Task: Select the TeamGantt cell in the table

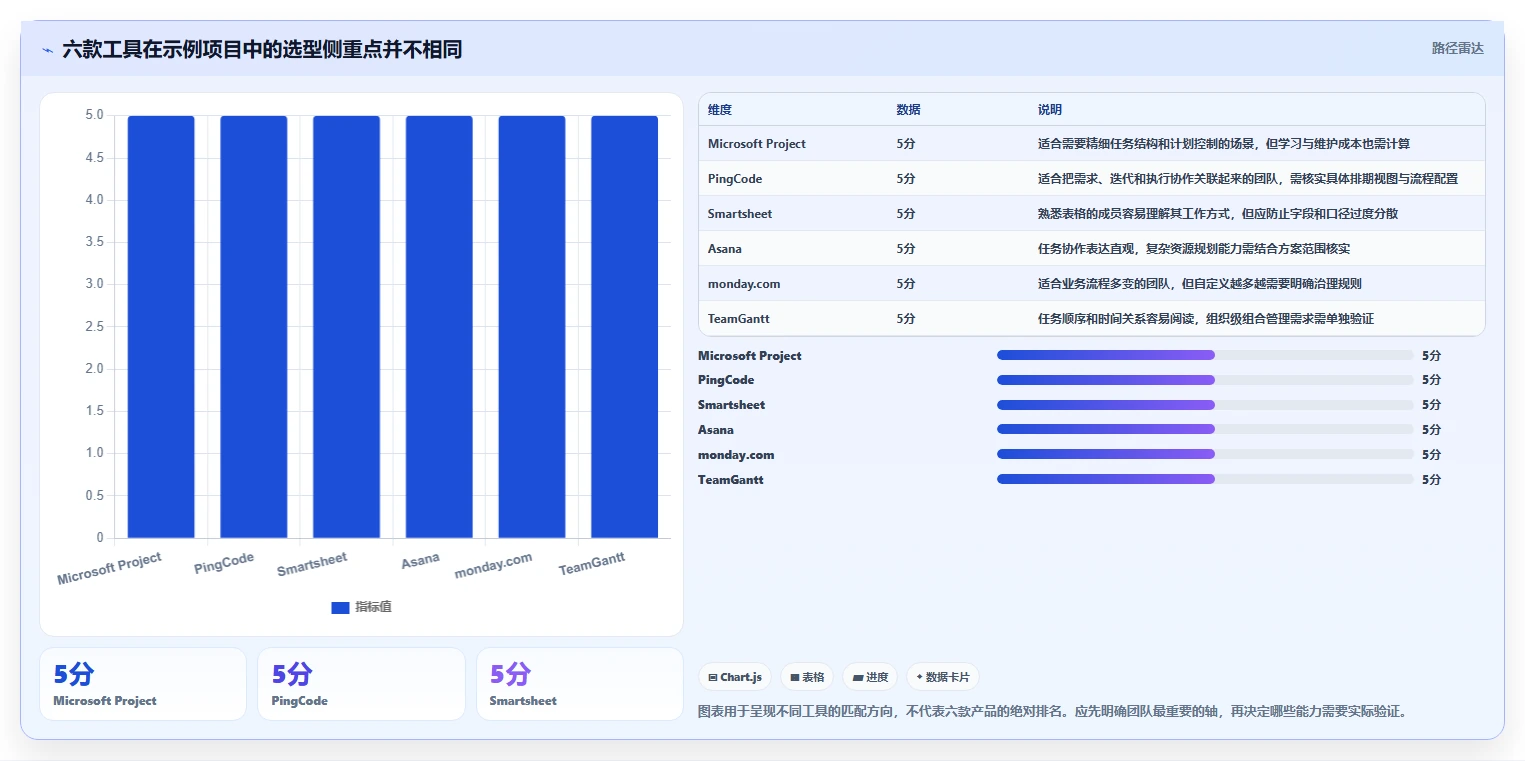Action: [x=739, y=319]
